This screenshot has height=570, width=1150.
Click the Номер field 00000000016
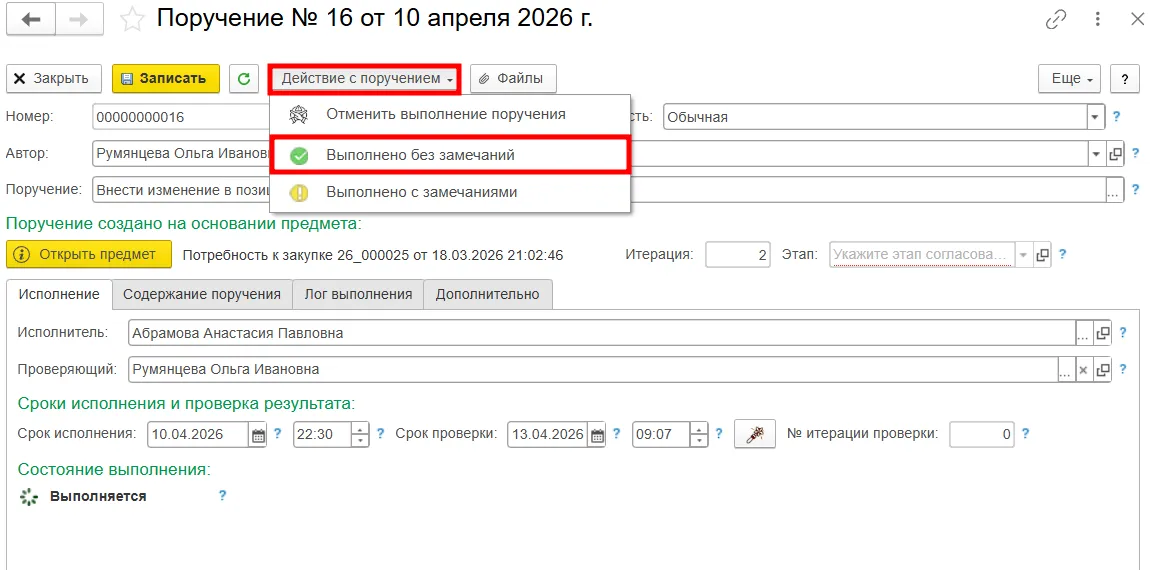click(180, 117)
